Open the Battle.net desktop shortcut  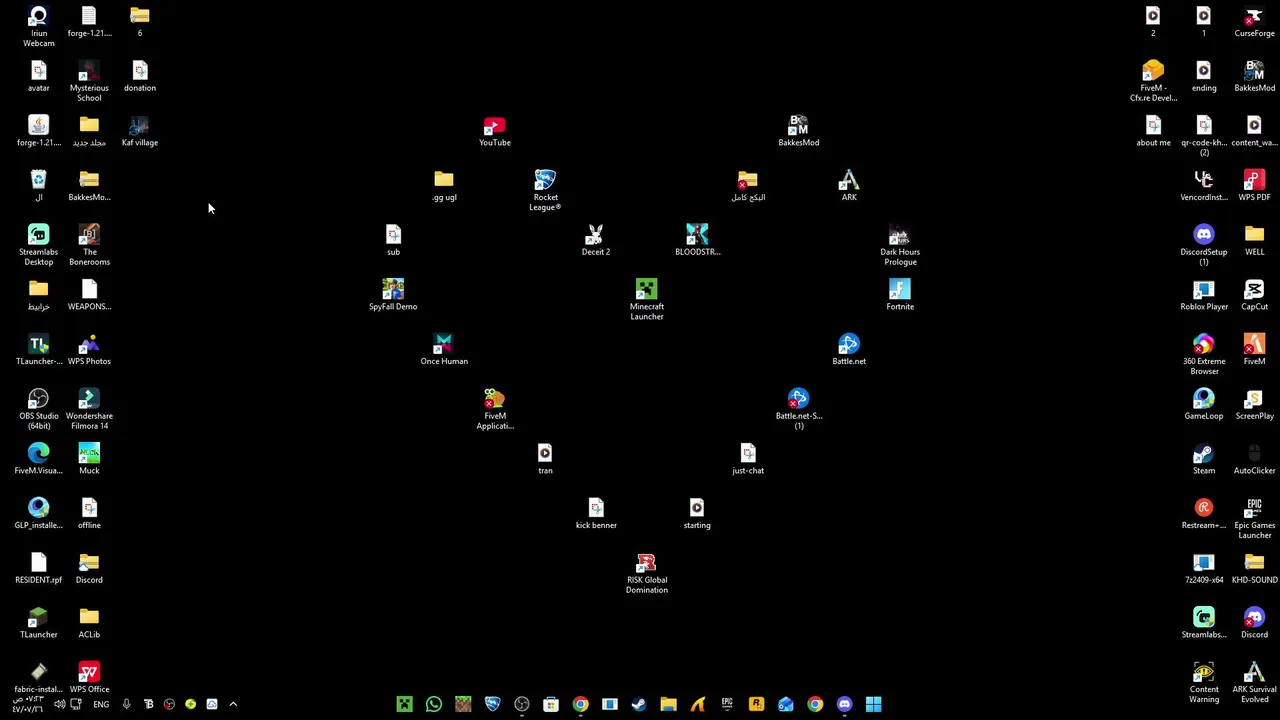point(849,350)
